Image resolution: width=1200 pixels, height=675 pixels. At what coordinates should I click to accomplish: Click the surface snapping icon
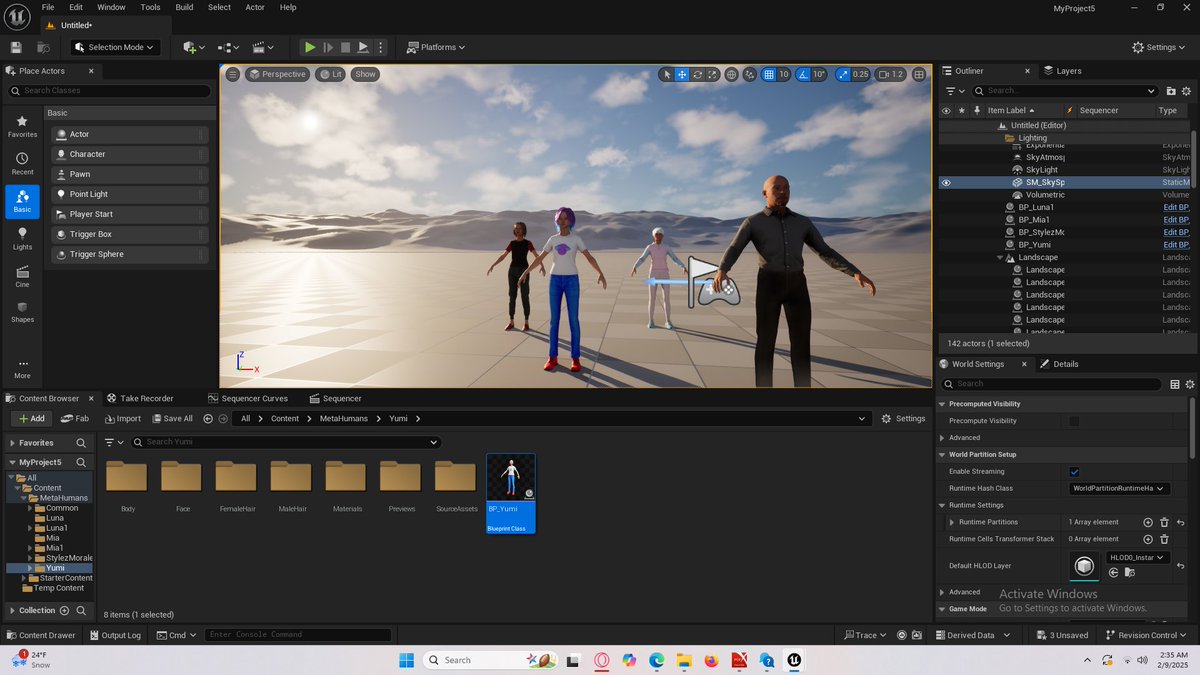[x=750, y=74]
